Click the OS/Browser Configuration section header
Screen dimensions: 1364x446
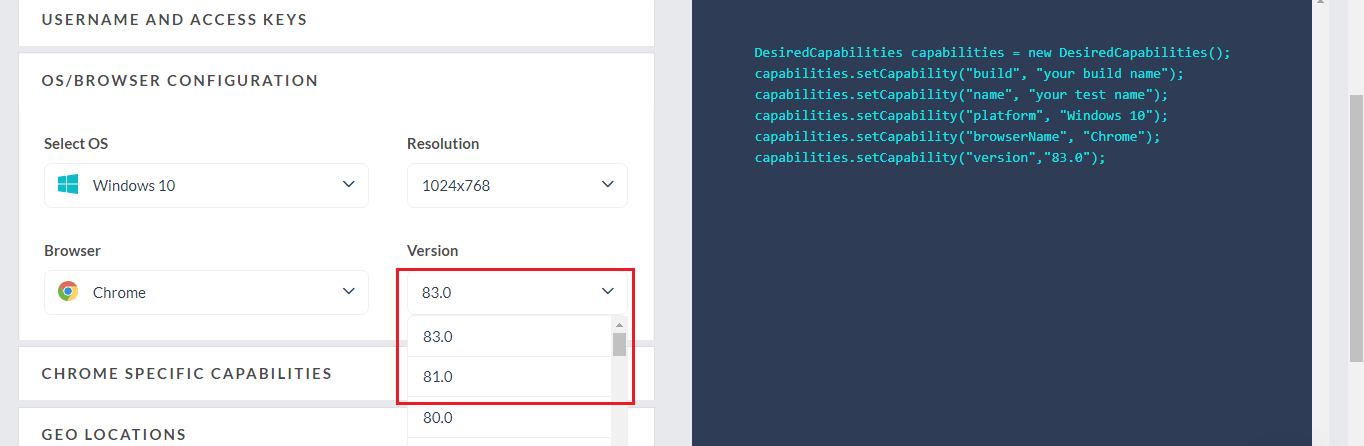click(180, 80)
